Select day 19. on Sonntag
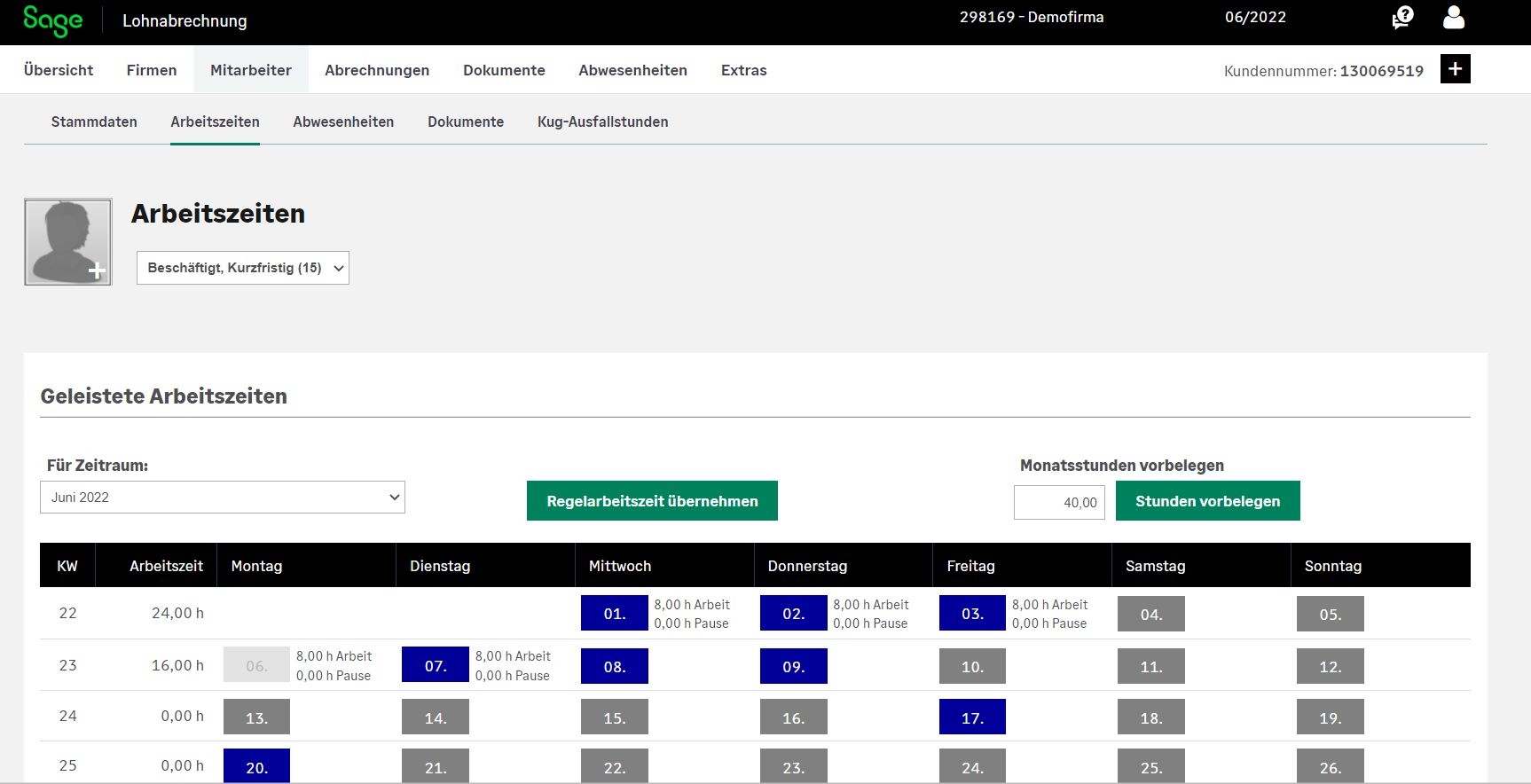Screen dimensions: 1531x784 (x=1331, y=717)
